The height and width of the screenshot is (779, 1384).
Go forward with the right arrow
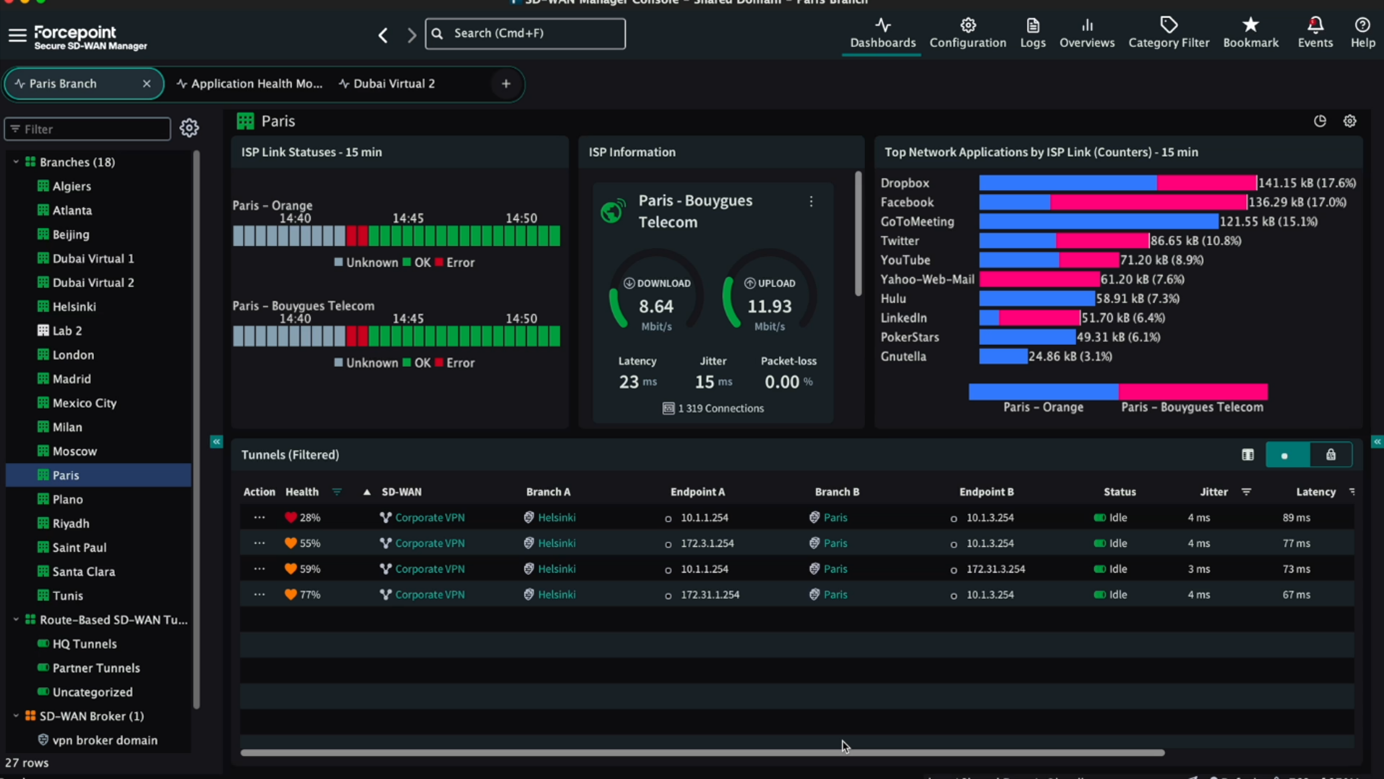[411, 35]
